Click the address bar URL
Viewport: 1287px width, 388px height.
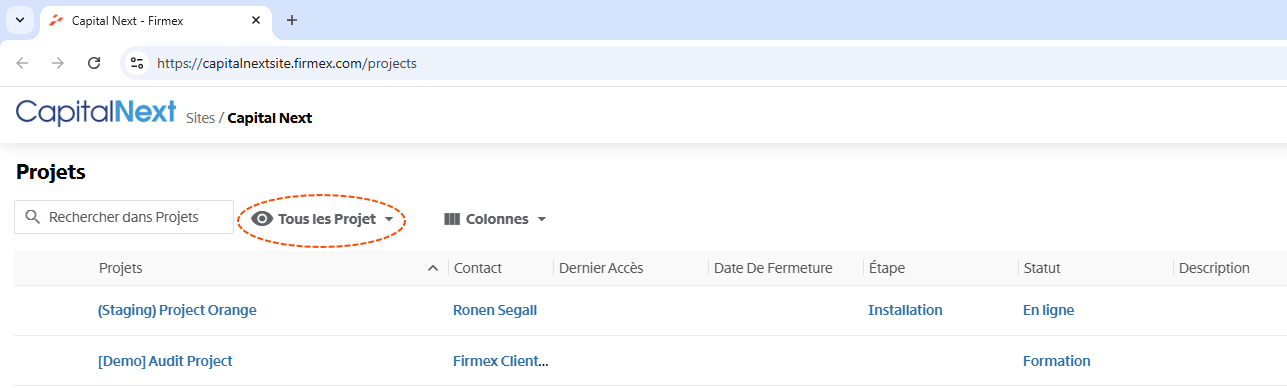point(287,63)
